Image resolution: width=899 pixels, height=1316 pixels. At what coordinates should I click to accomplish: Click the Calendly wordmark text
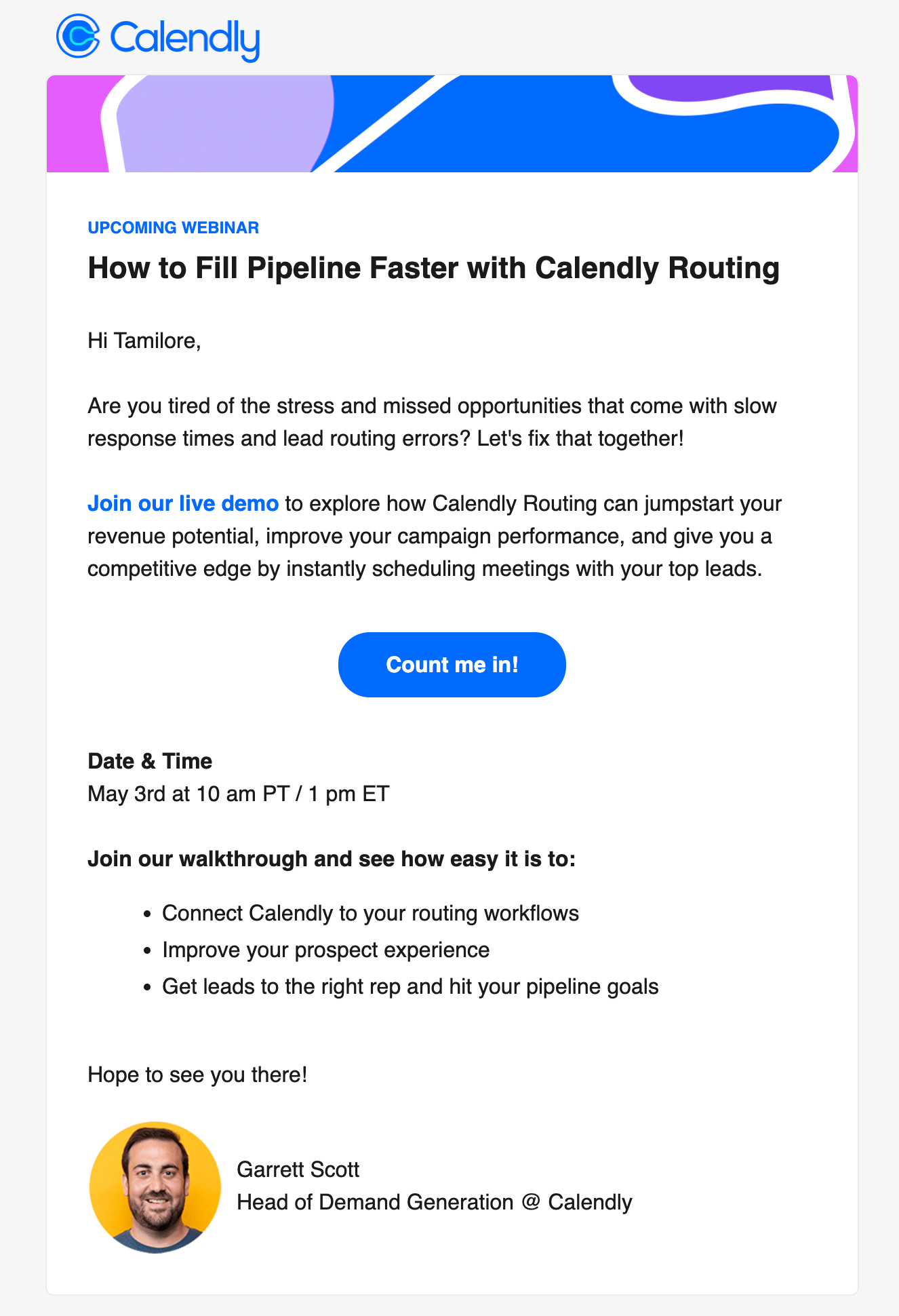click(x=184, y=39)
